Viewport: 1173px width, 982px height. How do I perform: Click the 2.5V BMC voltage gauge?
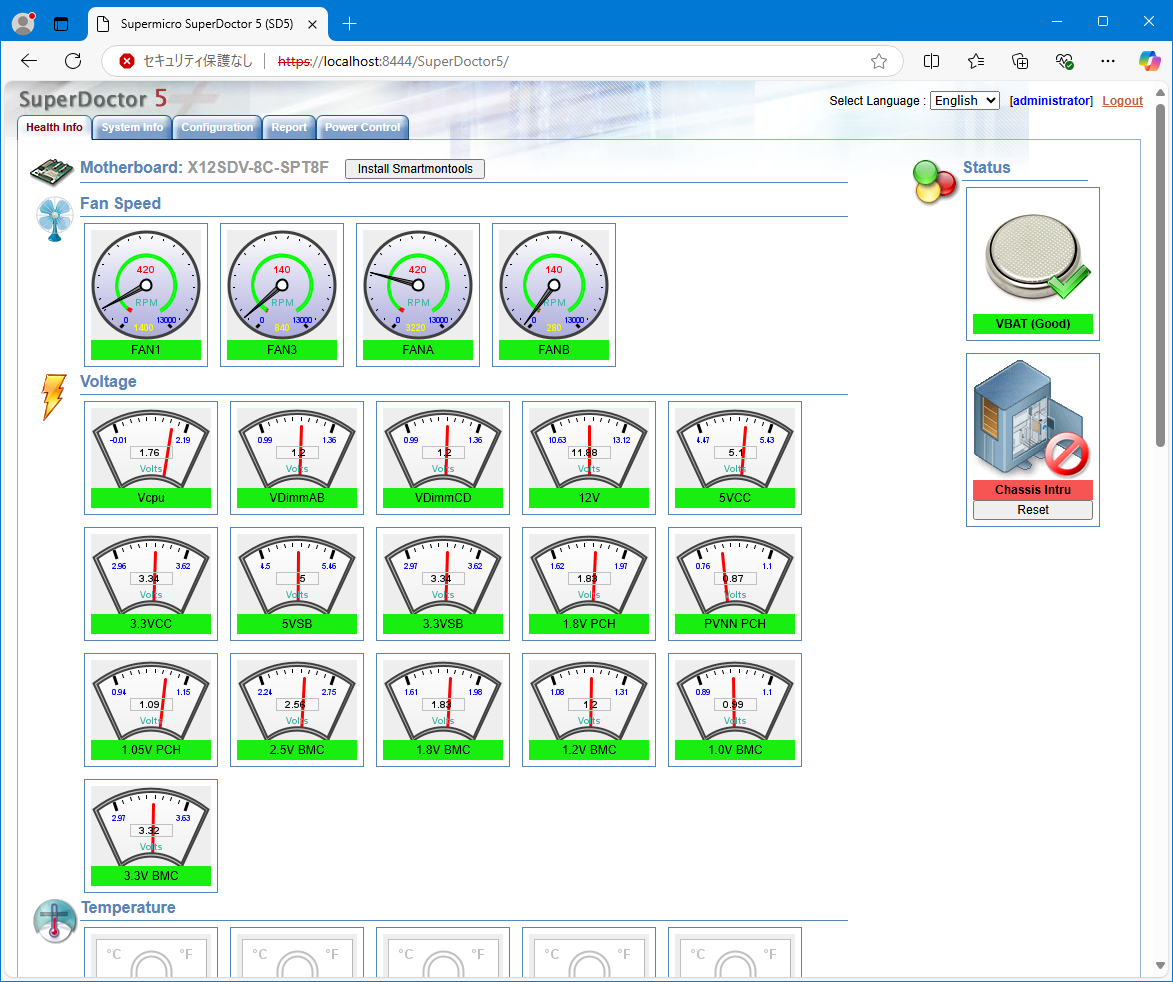tap(297, 700)
